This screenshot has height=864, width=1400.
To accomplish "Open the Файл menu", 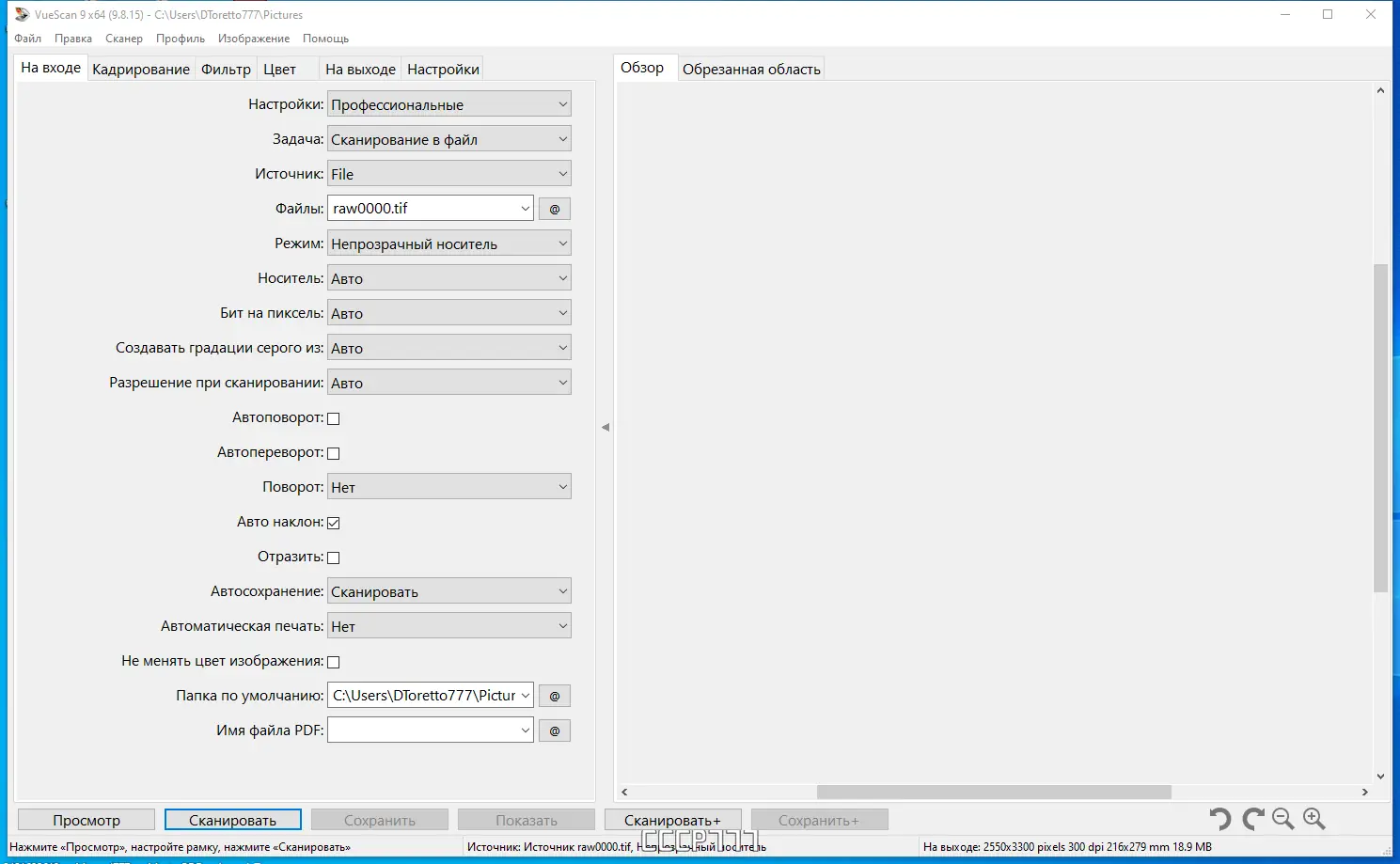I will (x=27, y=39).
